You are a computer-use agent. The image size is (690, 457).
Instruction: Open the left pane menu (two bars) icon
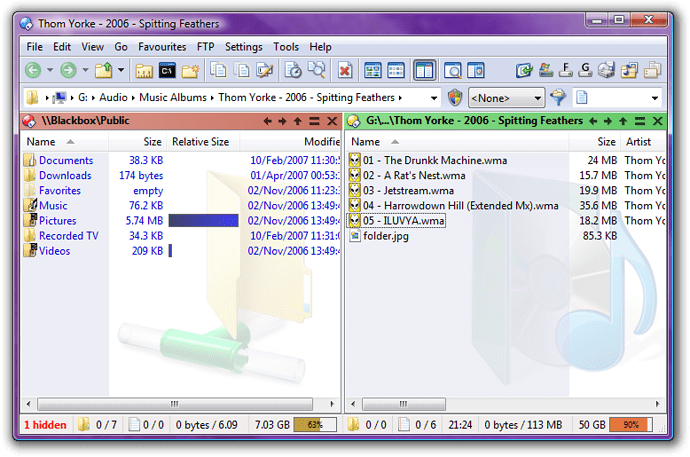point(314,121)
